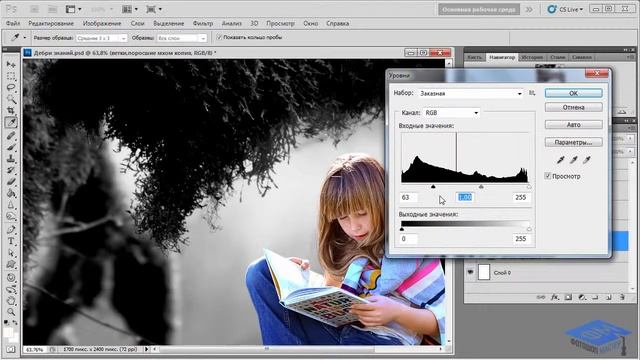Select the Eraser tool
Viewport: 640px width, 360px height.
[11, 182]
